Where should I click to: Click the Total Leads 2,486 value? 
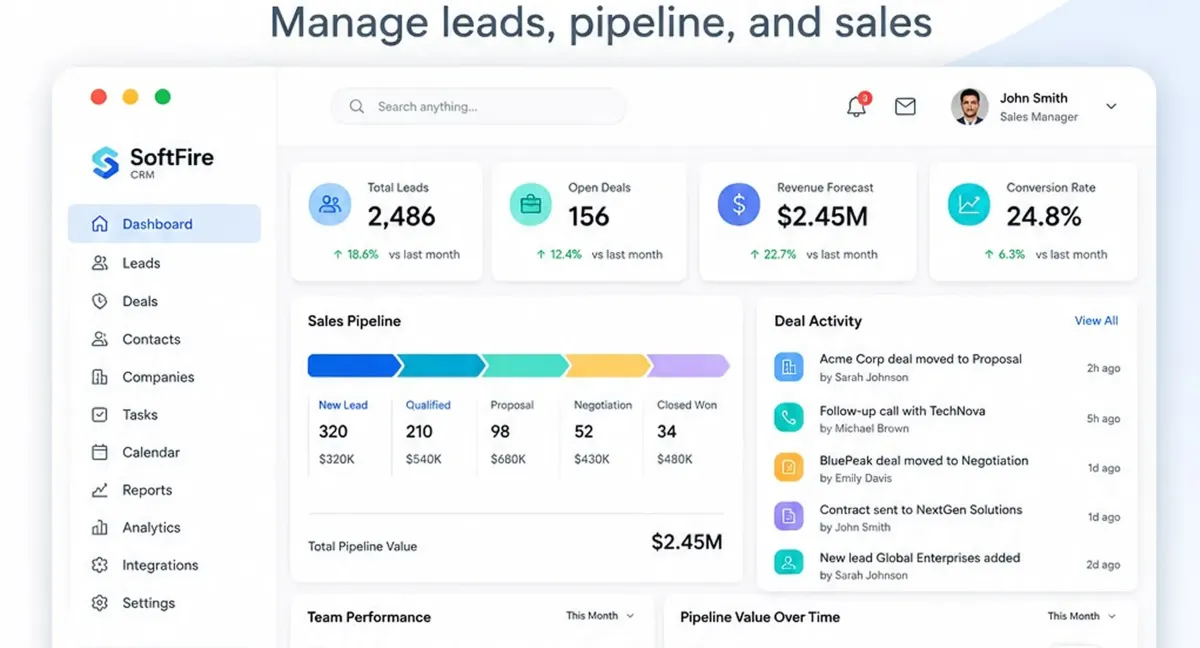(x=401, y=216)
